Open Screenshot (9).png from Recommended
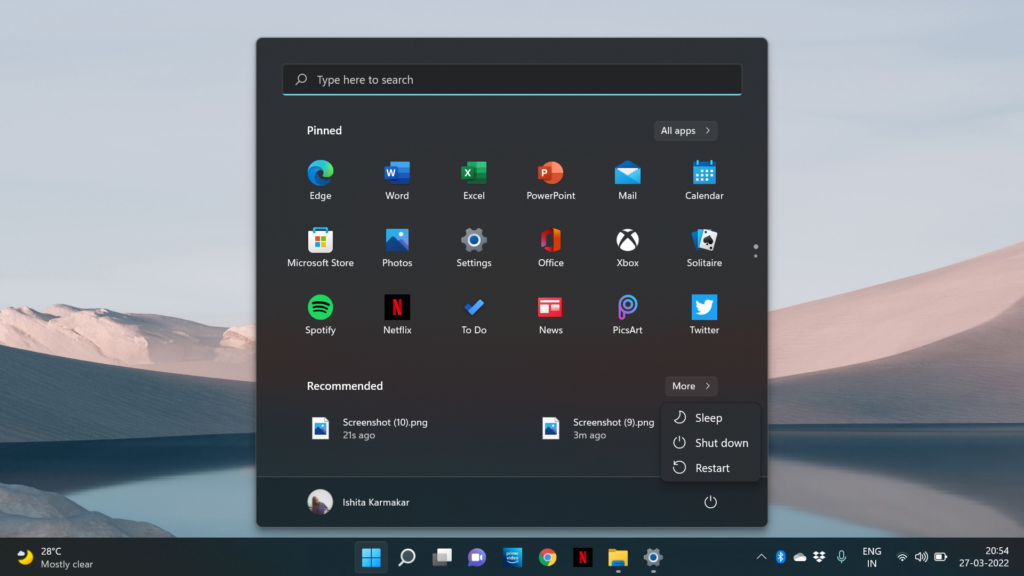 598,428
